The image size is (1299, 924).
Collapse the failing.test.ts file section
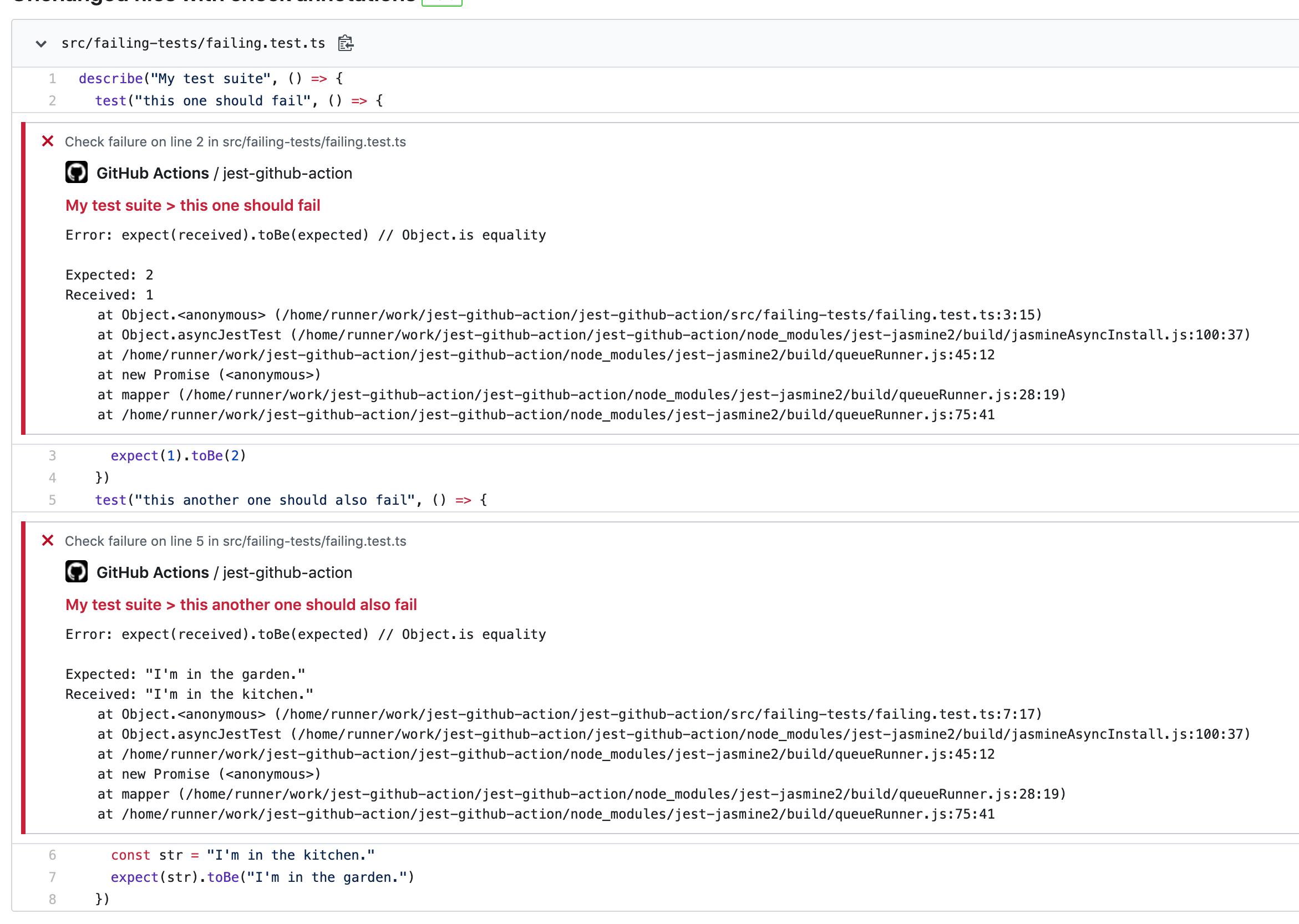tap(41, 44)
